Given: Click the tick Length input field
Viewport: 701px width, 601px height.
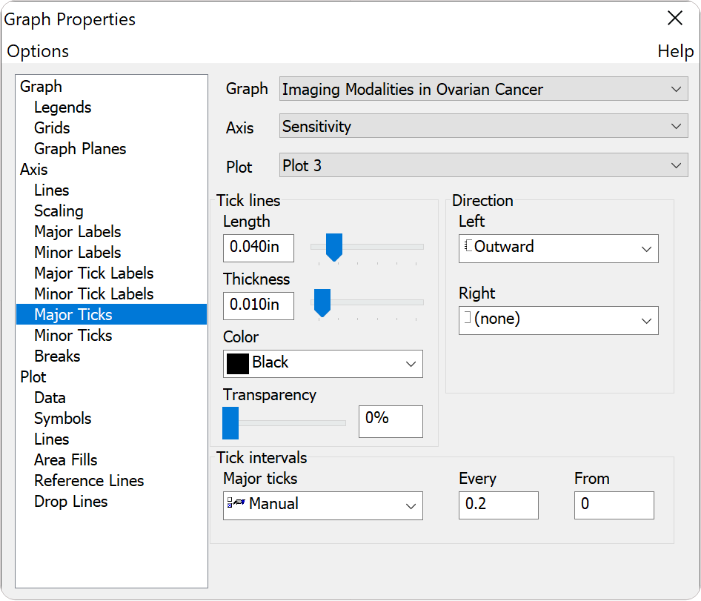Looking at the screenshot, I should point(258,246).
